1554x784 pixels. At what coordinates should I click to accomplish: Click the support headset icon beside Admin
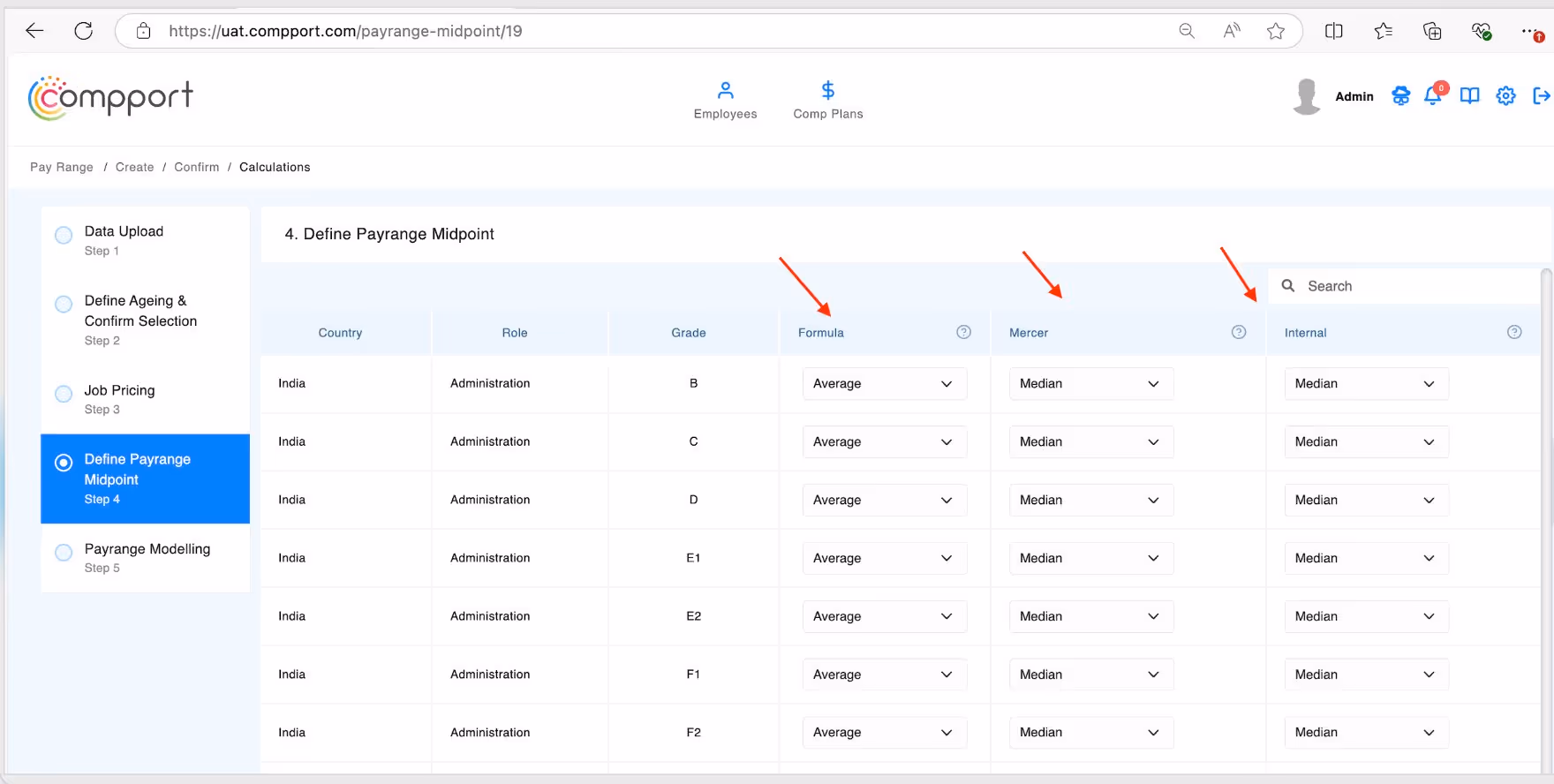click(1400, 95)
